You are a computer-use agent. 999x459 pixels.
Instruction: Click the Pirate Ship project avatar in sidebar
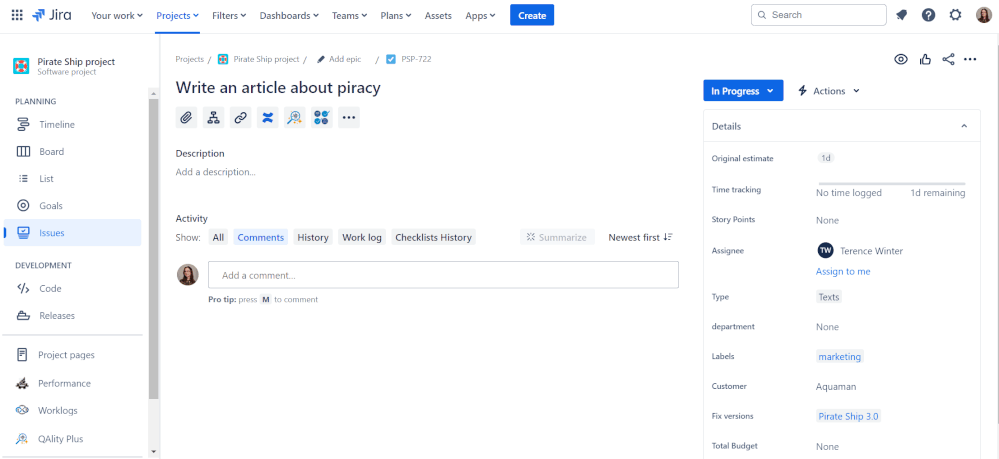[x=22, y=66]
